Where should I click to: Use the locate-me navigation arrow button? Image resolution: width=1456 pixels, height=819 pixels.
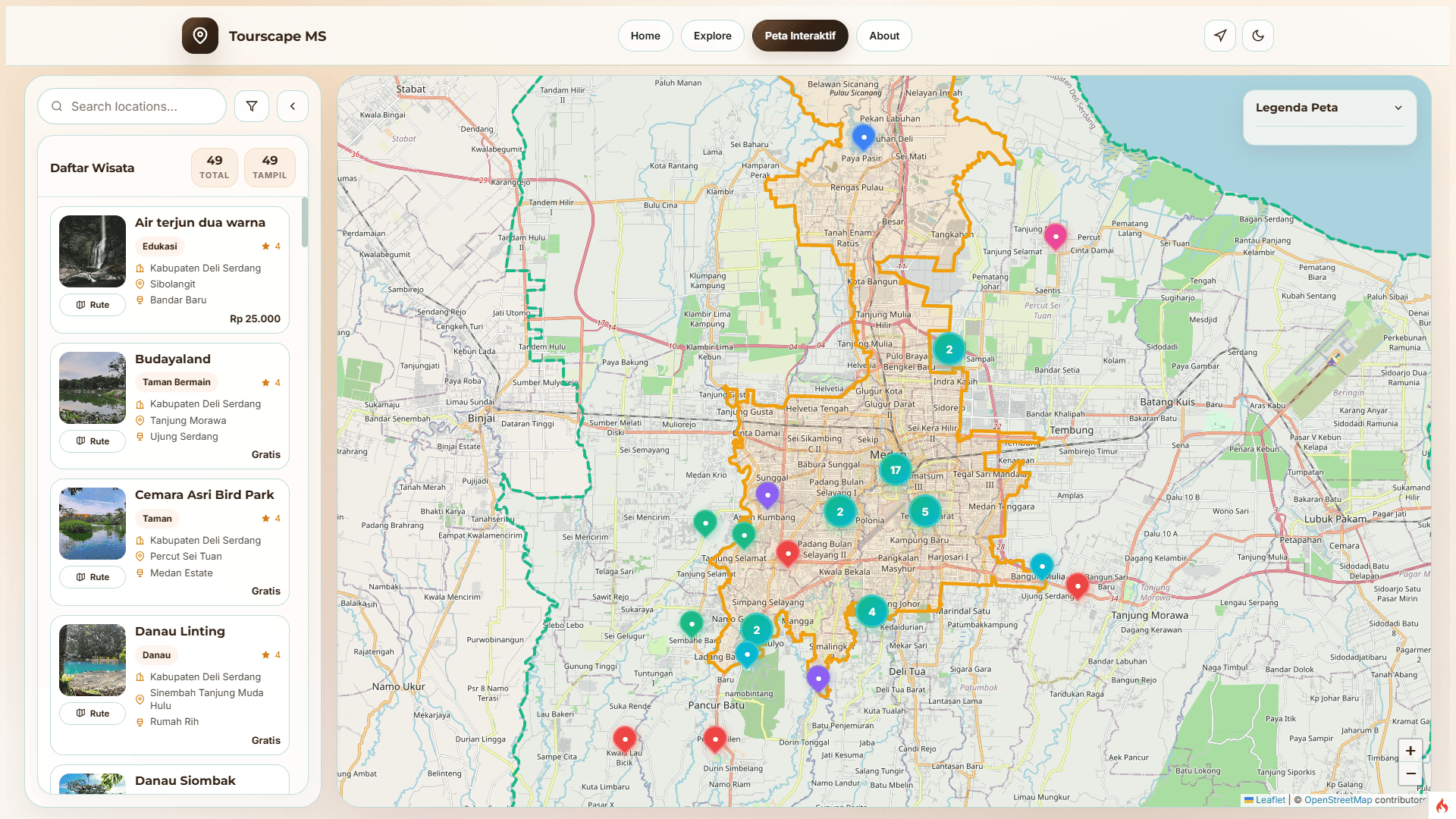(x=1220, y=36)
